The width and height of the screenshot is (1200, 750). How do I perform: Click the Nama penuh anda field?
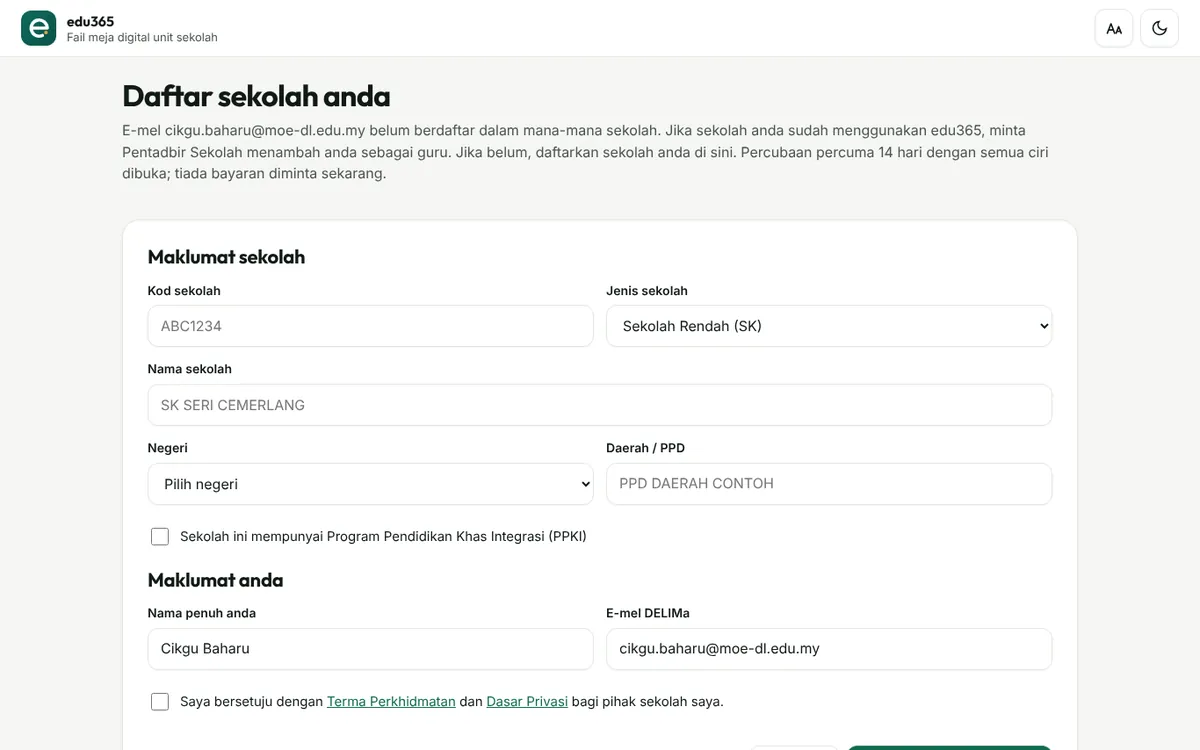370,649
